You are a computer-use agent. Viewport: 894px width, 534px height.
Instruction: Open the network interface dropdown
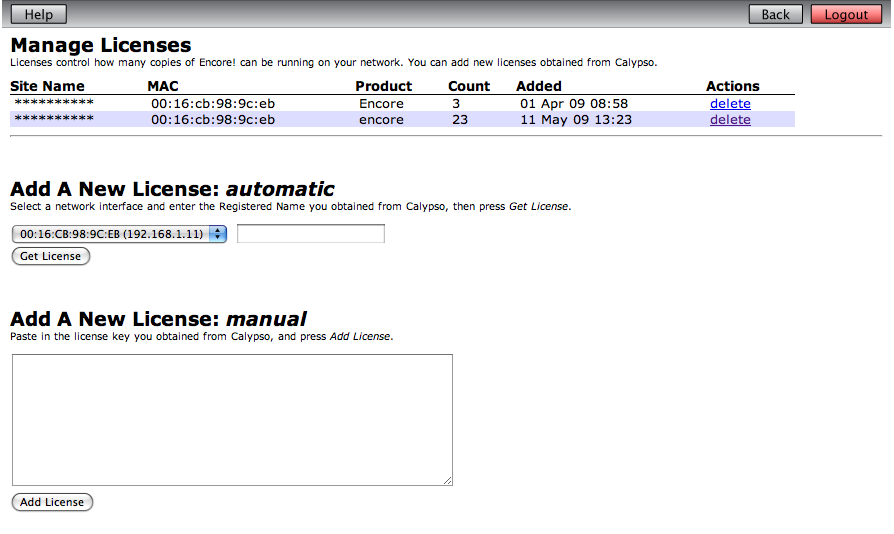119,233
